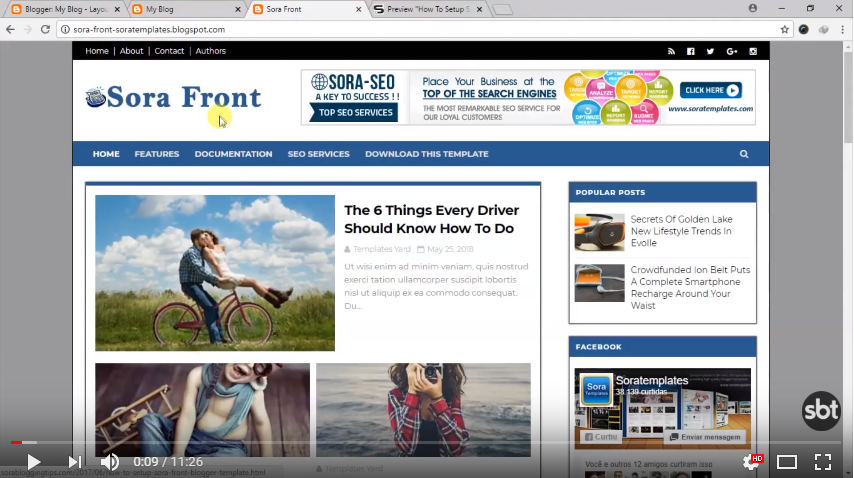Click Authors link in top bar
The height and width of the screenshot is (478, 854).
(x=211, y=51)
